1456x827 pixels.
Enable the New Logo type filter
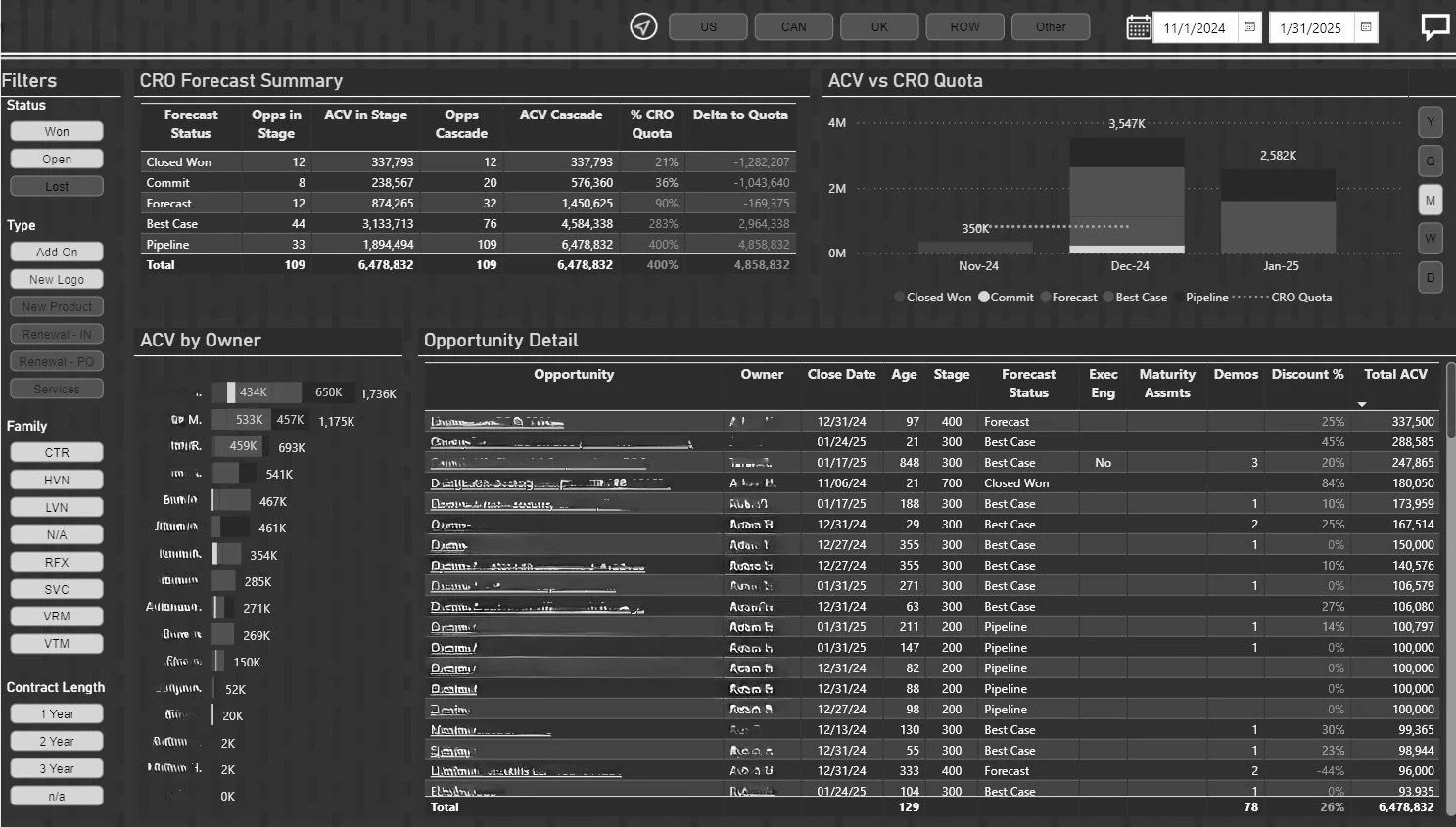(x=57, y=279)
